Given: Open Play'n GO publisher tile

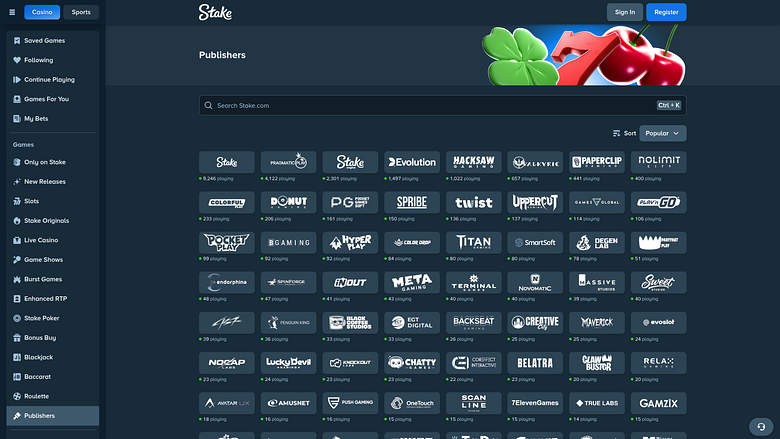Looking at the screenshot, I should point(659,202).
